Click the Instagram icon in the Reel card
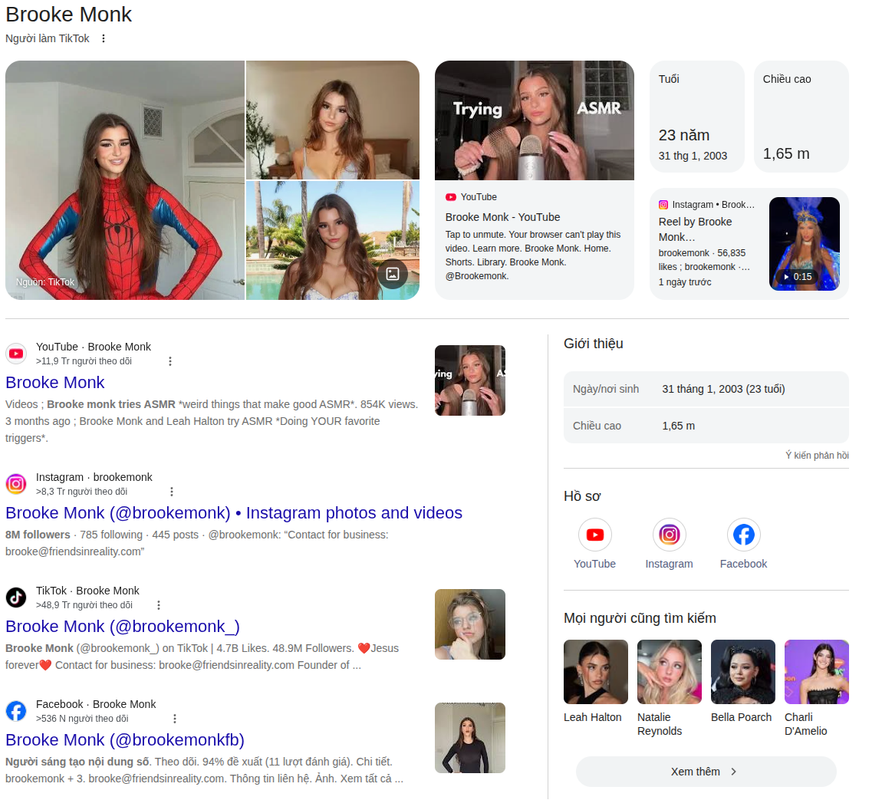Screen dimensions: 872x800 point(663,205)
